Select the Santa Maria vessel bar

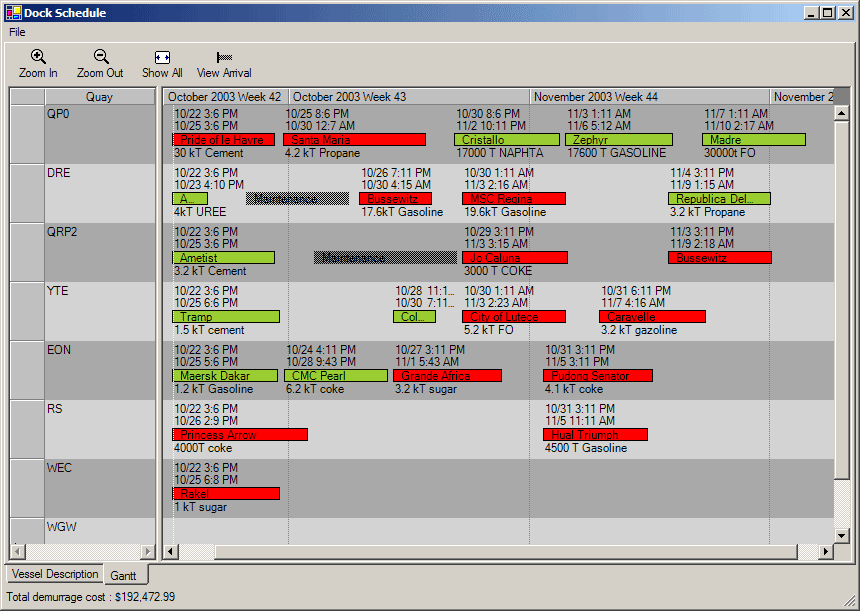tap(354, 140)
